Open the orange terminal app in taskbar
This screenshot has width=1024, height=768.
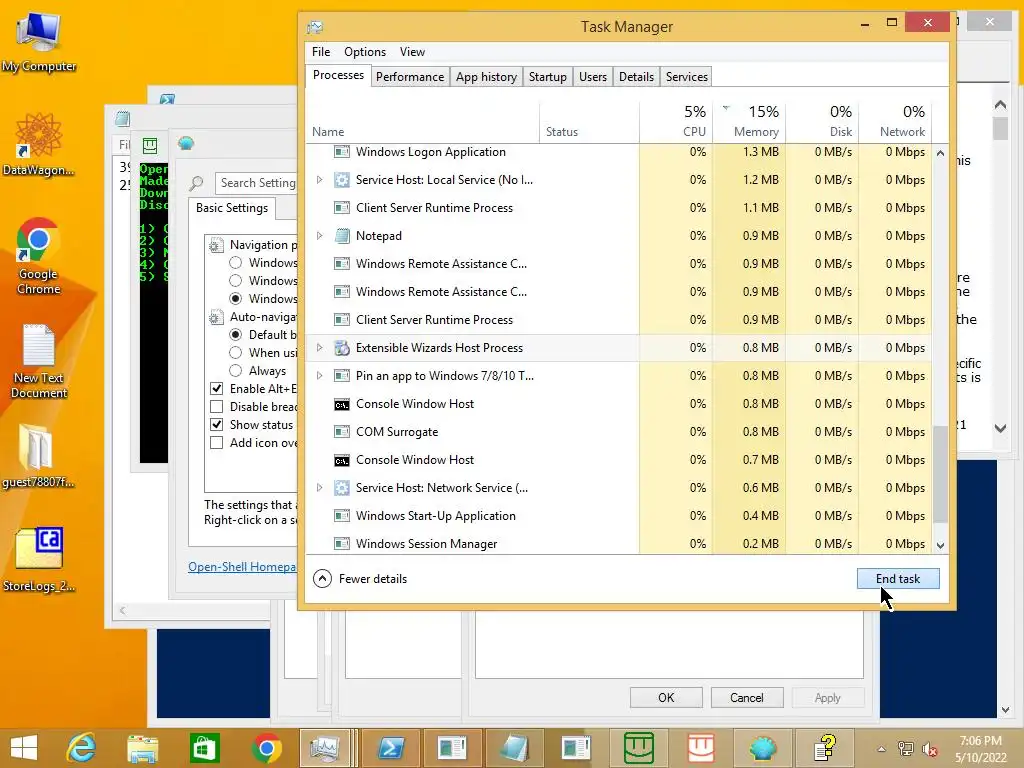(701, 748)
